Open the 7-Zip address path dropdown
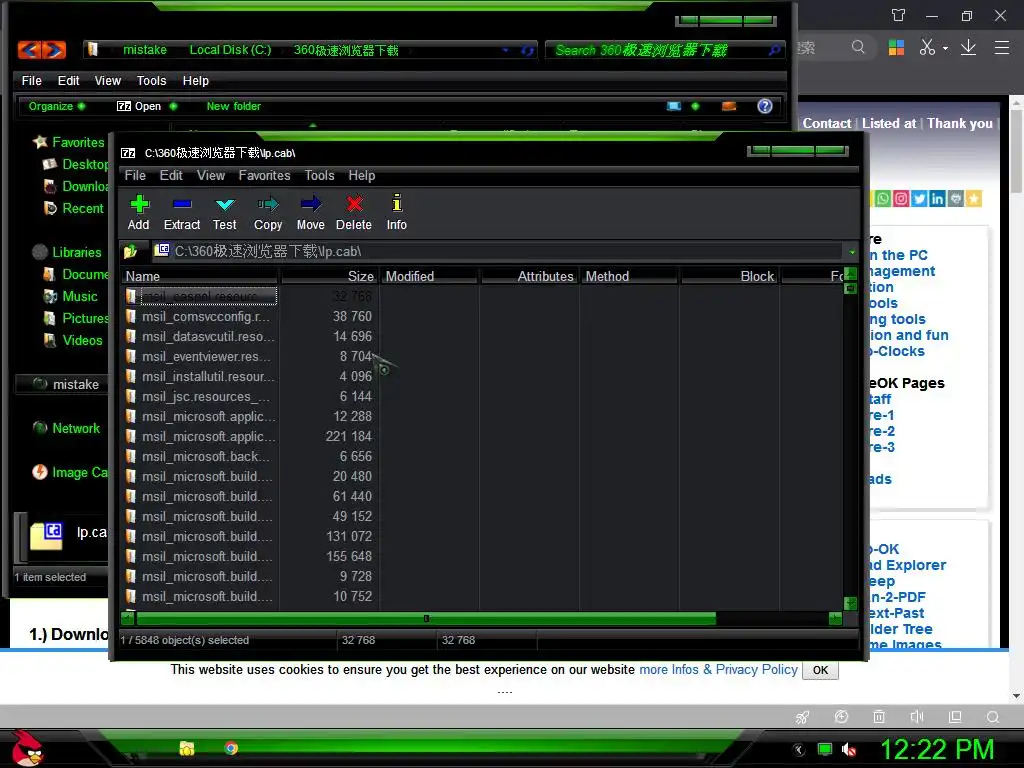Screen dimensions: 1024x768 click(x=852, y=251)
